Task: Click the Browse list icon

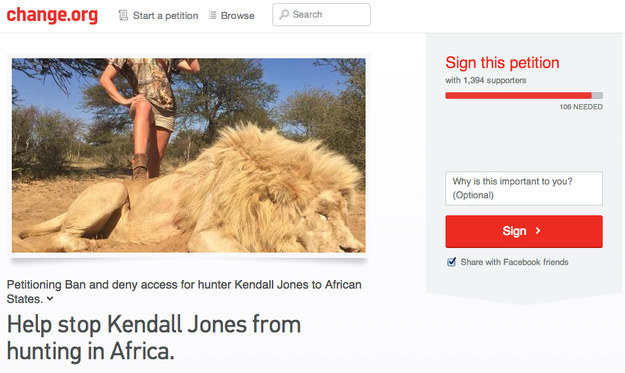Action: (x=212, y=15)
